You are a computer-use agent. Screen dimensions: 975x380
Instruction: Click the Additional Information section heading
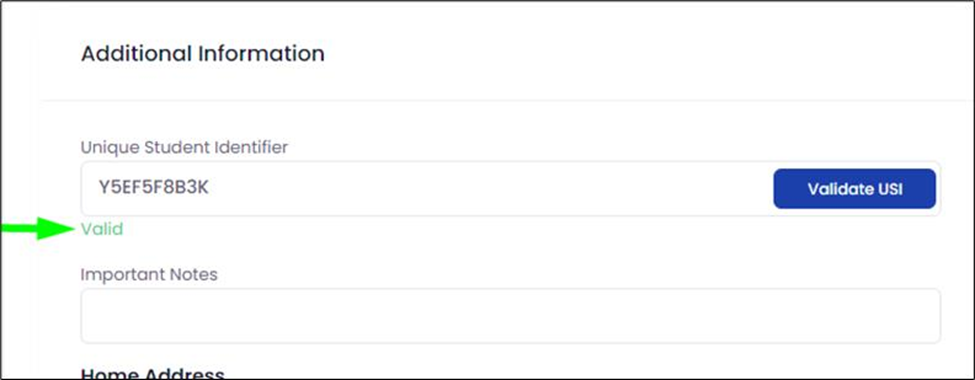point(203,53)
